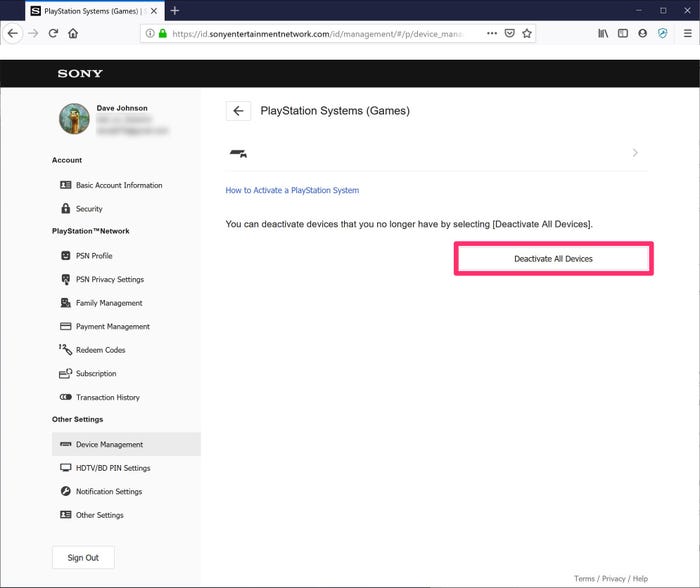700x588 pixels.
Task: Open Transaction History
Action: point(100,397)
